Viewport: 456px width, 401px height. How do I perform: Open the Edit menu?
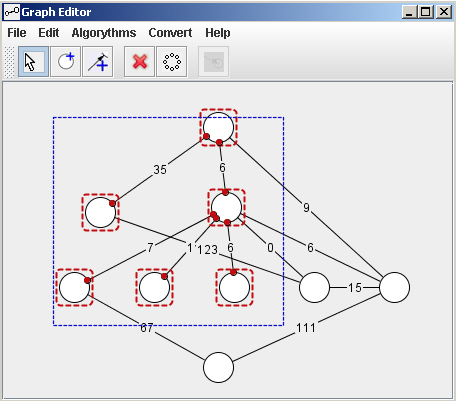pyautogui.click(x=49, y=33)
